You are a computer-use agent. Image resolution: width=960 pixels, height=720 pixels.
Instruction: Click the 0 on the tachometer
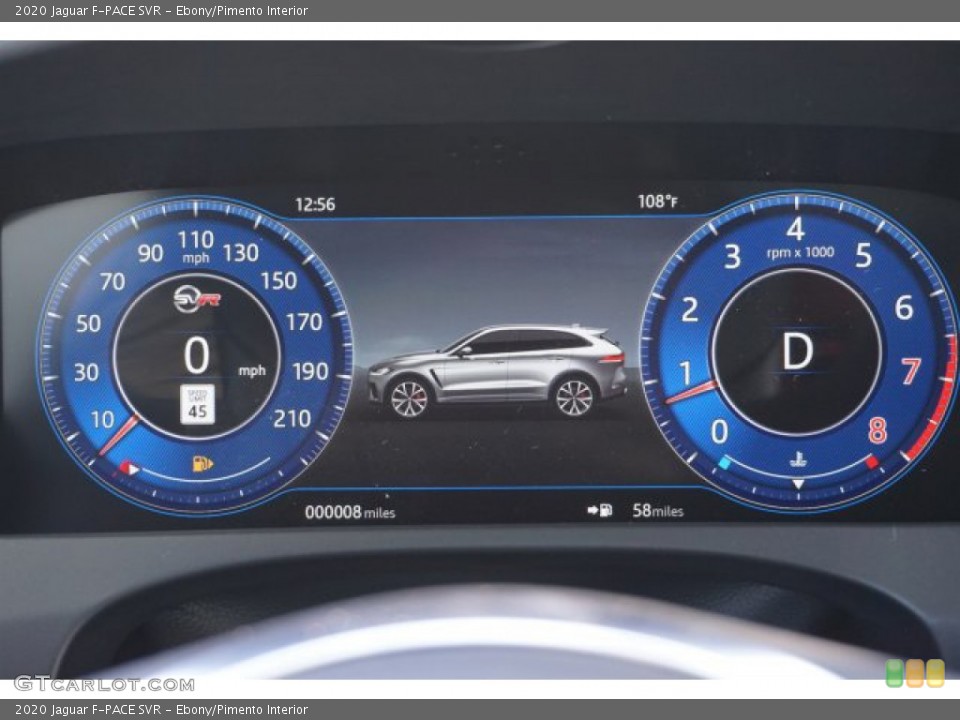click(x=719, y=432)
